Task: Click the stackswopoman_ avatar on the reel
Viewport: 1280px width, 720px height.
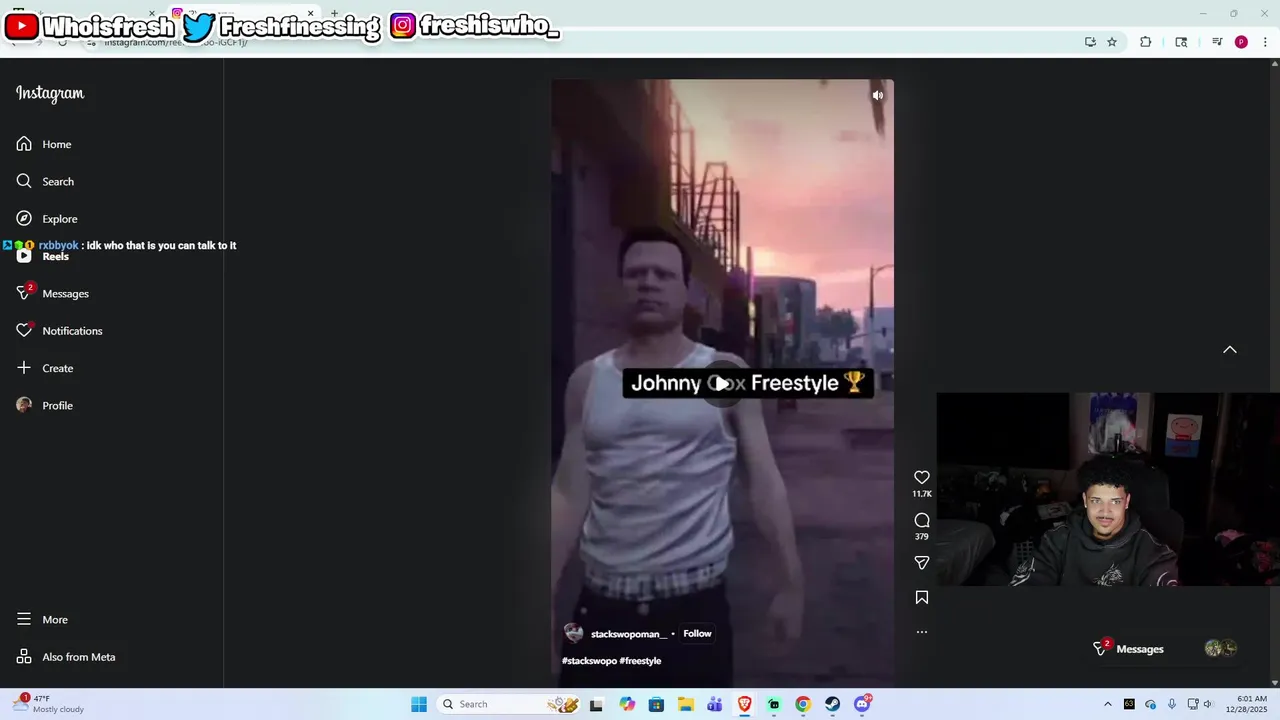Action: coord(573,633)
